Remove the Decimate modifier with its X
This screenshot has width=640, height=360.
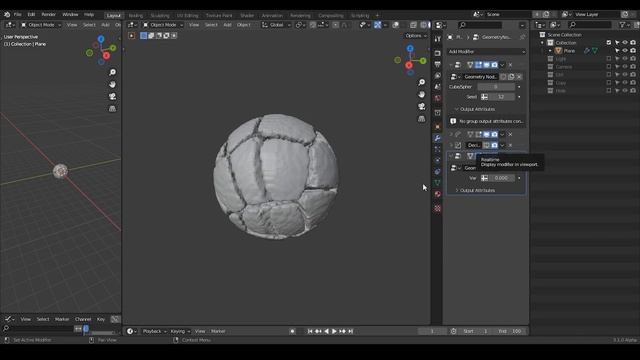coord(510,145)
